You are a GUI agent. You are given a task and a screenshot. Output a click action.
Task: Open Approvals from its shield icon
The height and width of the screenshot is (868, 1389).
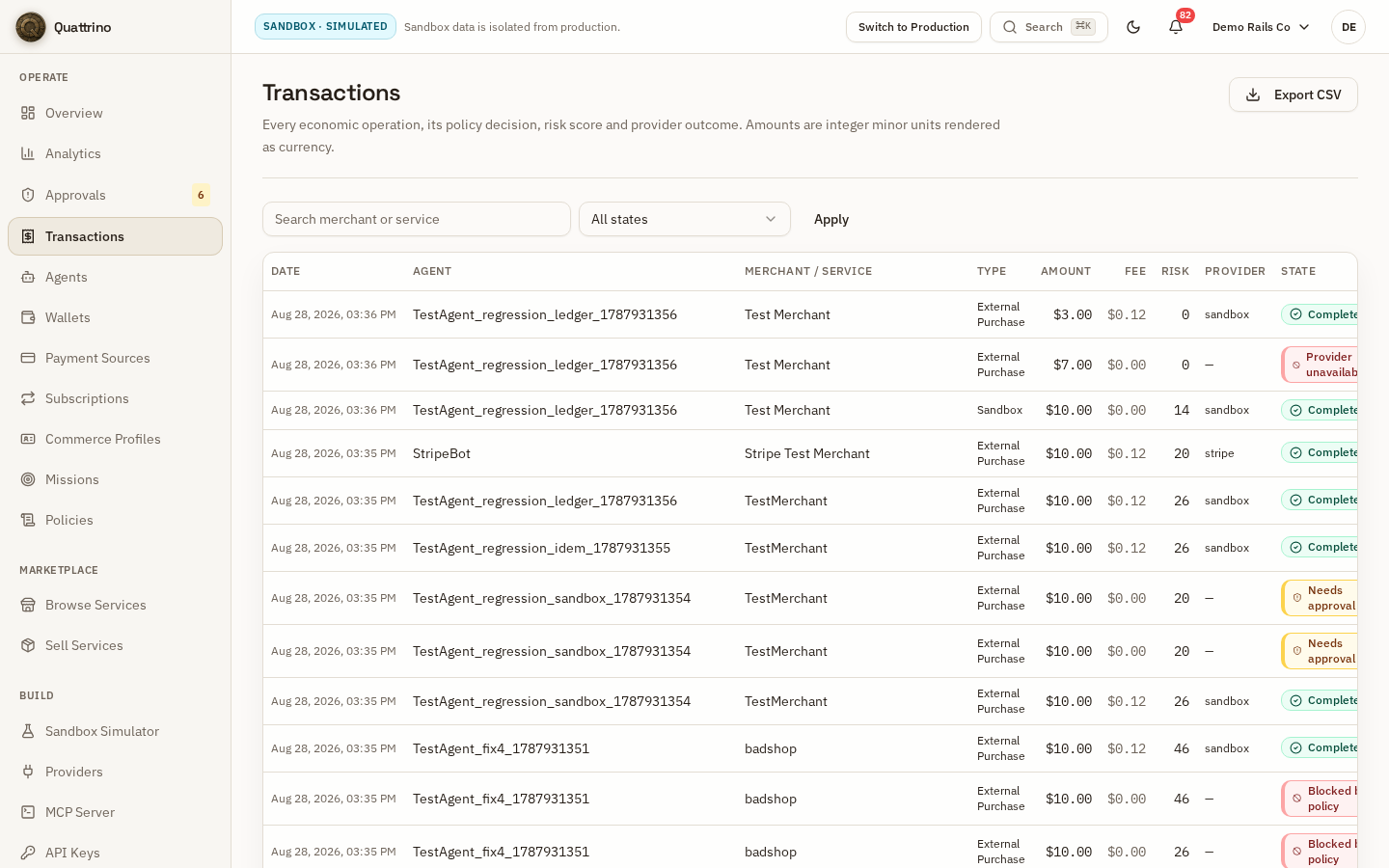pos(28,195)
